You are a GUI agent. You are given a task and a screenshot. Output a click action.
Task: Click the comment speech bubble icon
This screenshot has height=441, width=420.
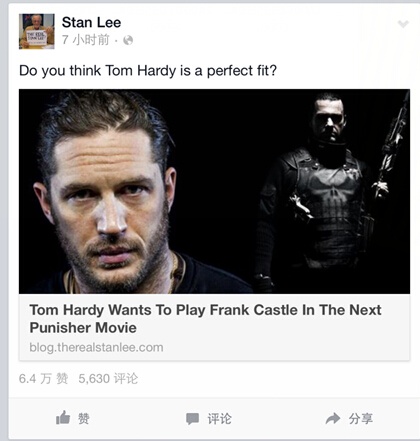click(x=192, y=419)
